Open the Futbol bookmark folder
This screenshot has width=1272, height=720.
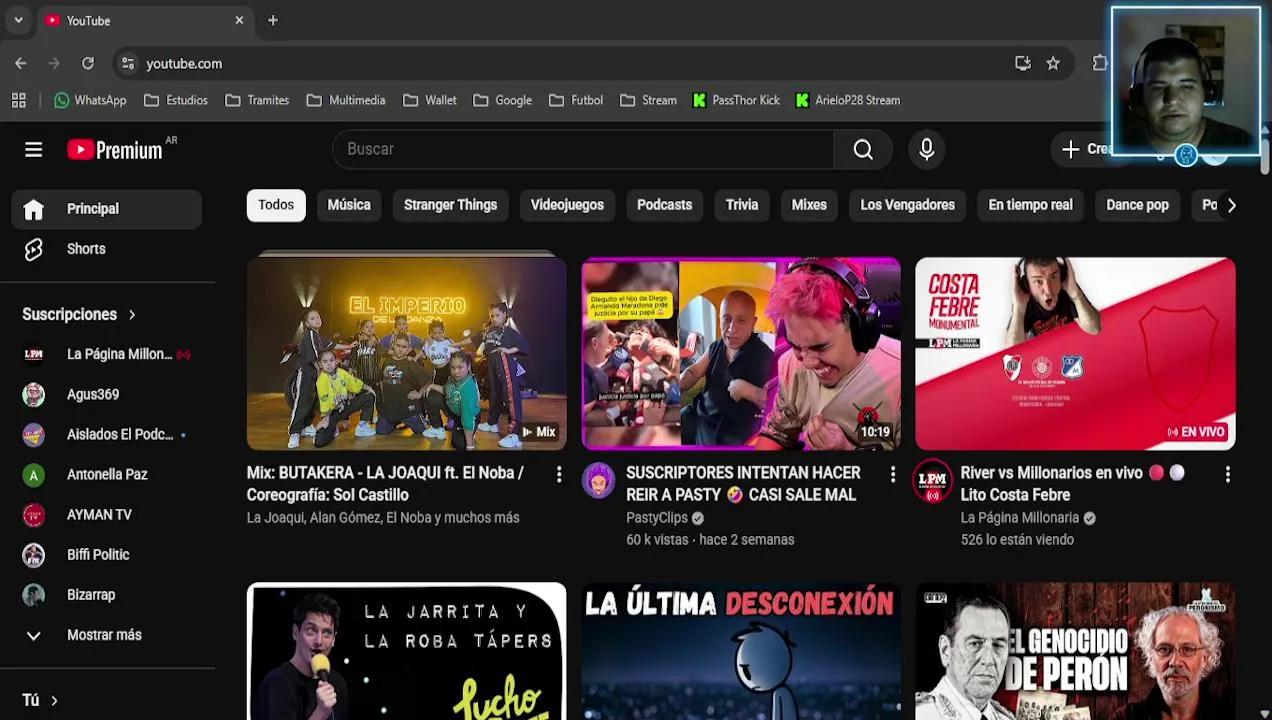pyautogui.click(x=575, y=100)
